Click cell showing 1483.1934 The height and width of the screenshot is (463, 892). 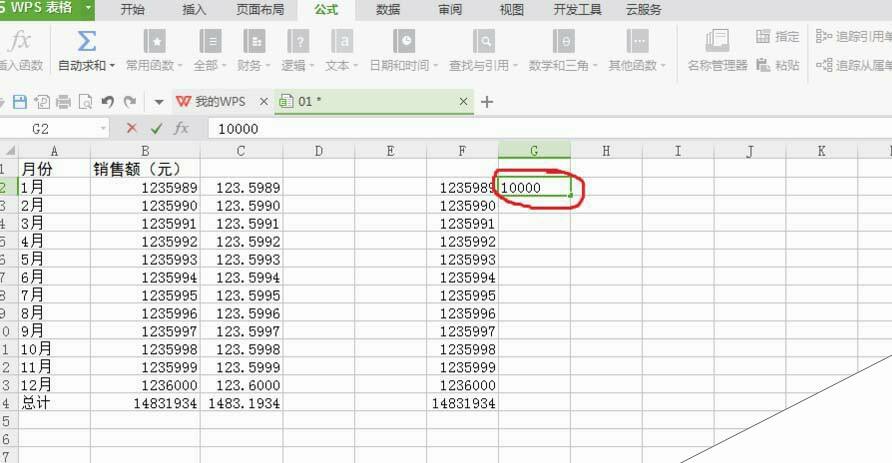241,403
